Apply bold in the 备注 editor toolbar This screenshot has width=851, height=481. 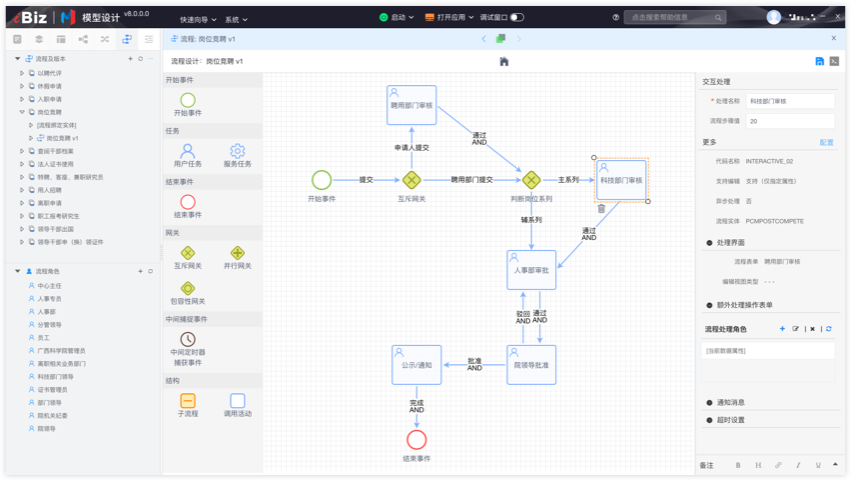point(738,465)
